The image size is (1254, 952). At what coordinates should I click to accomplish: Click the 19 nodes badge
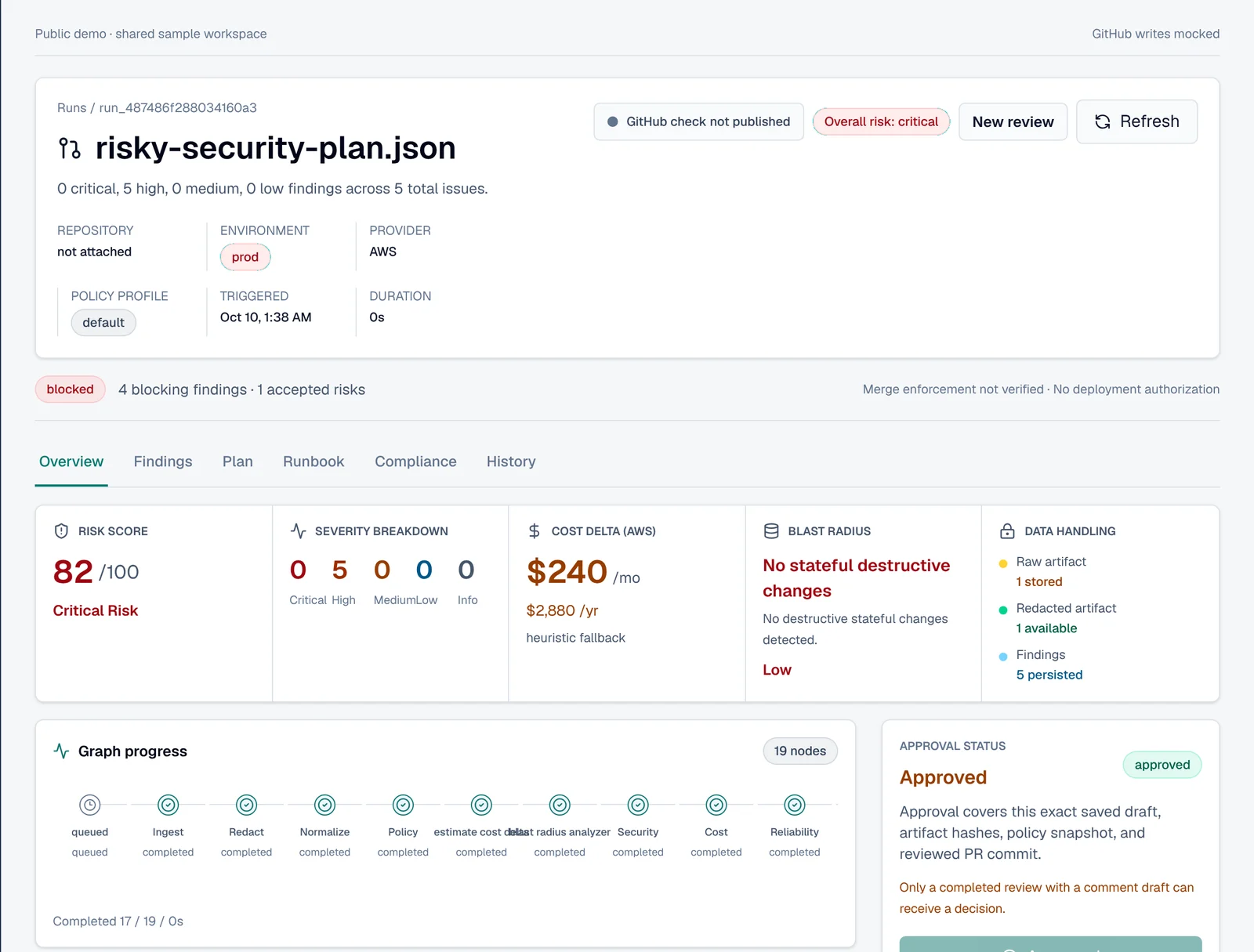800,751
